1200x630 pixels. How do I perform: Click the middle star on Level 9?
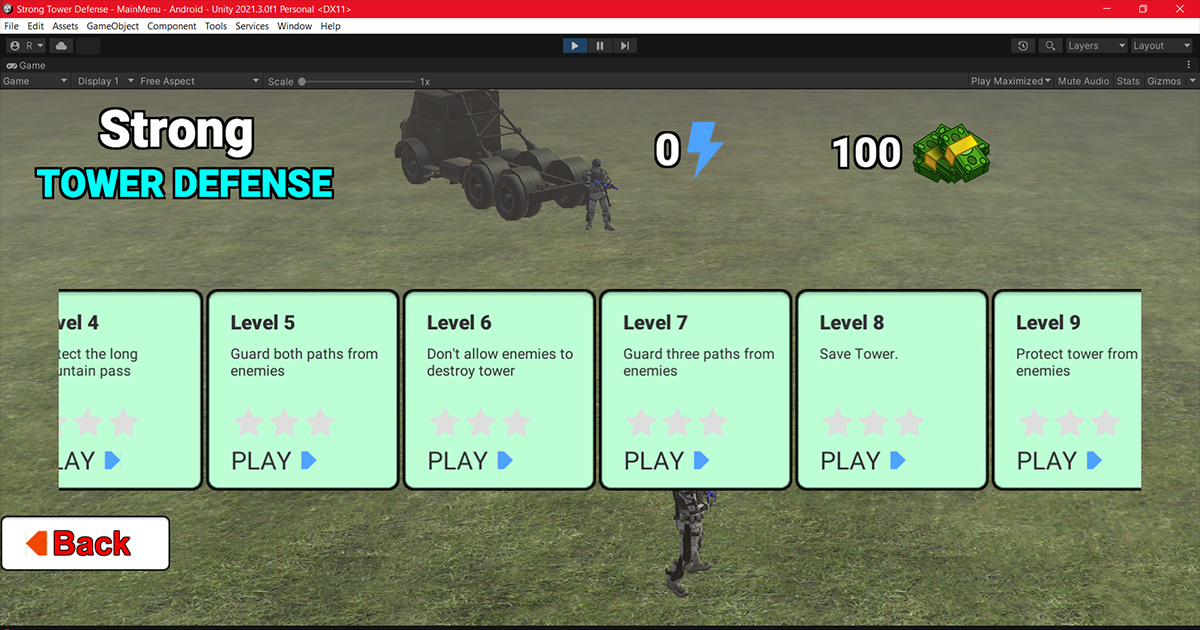point(1070,422)
